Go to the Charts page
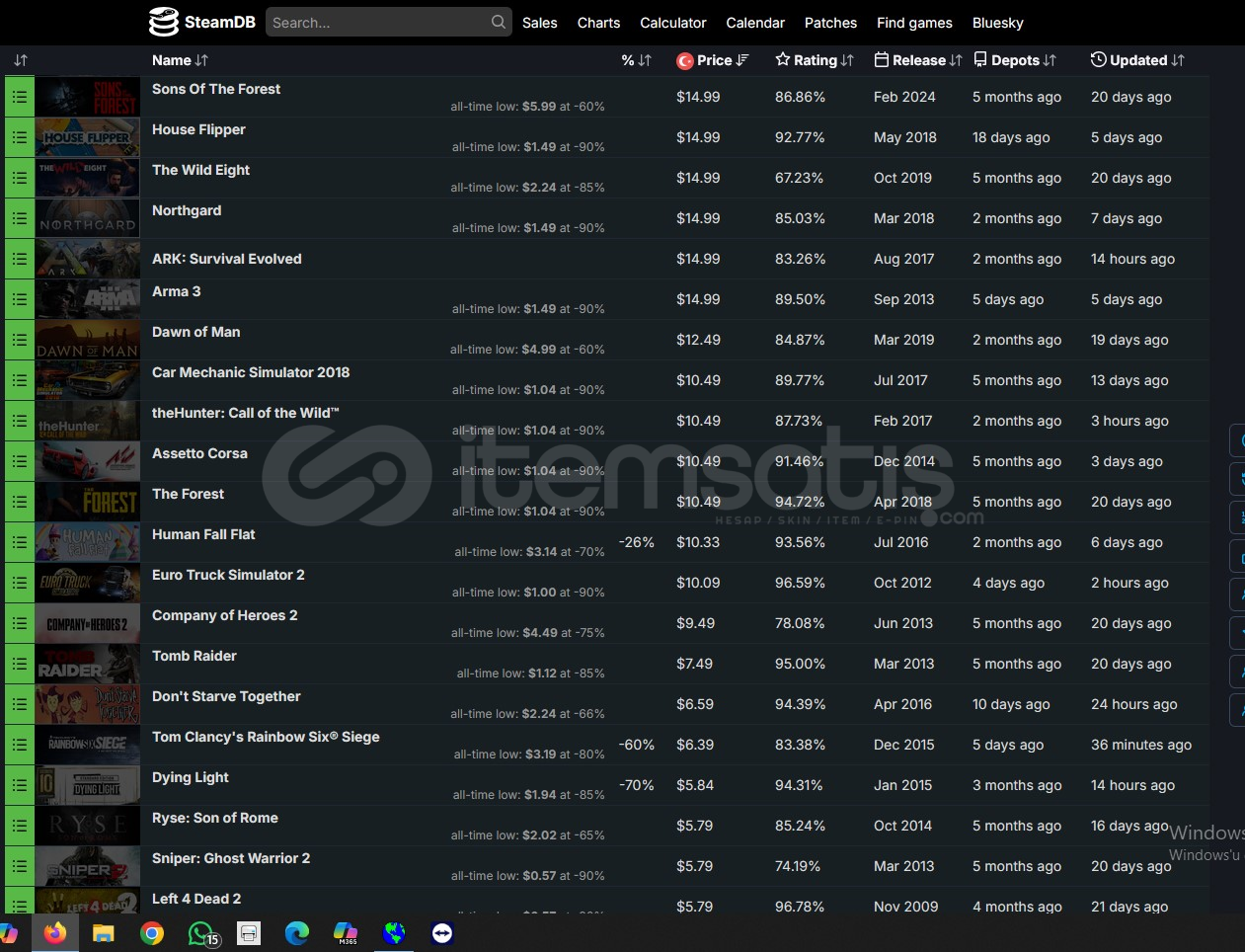Image resolution: width=1245 pixels, height=952 pixels. (x=598, y=23)
